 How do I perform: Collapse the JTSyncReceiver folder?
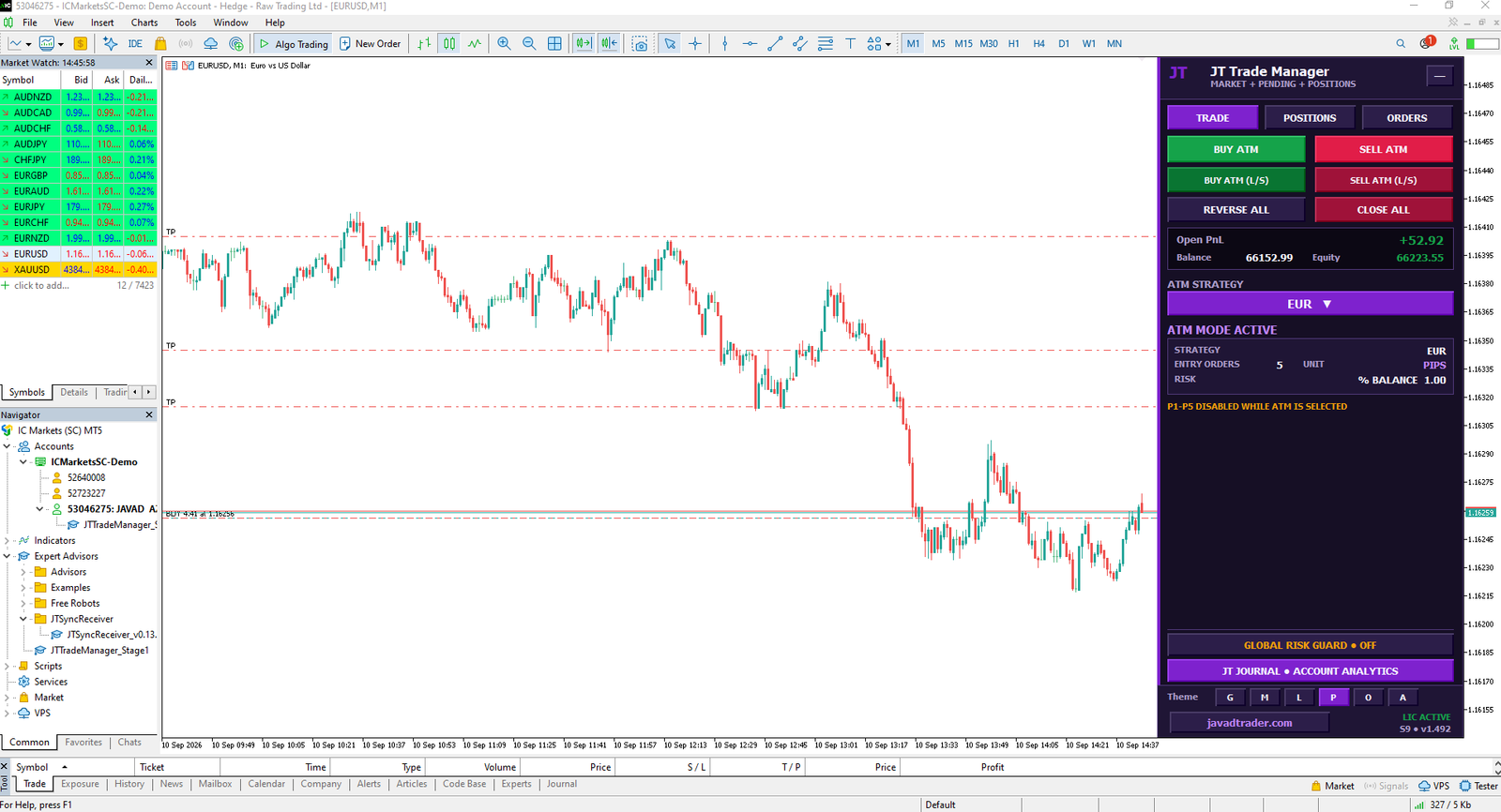[23, 619]
